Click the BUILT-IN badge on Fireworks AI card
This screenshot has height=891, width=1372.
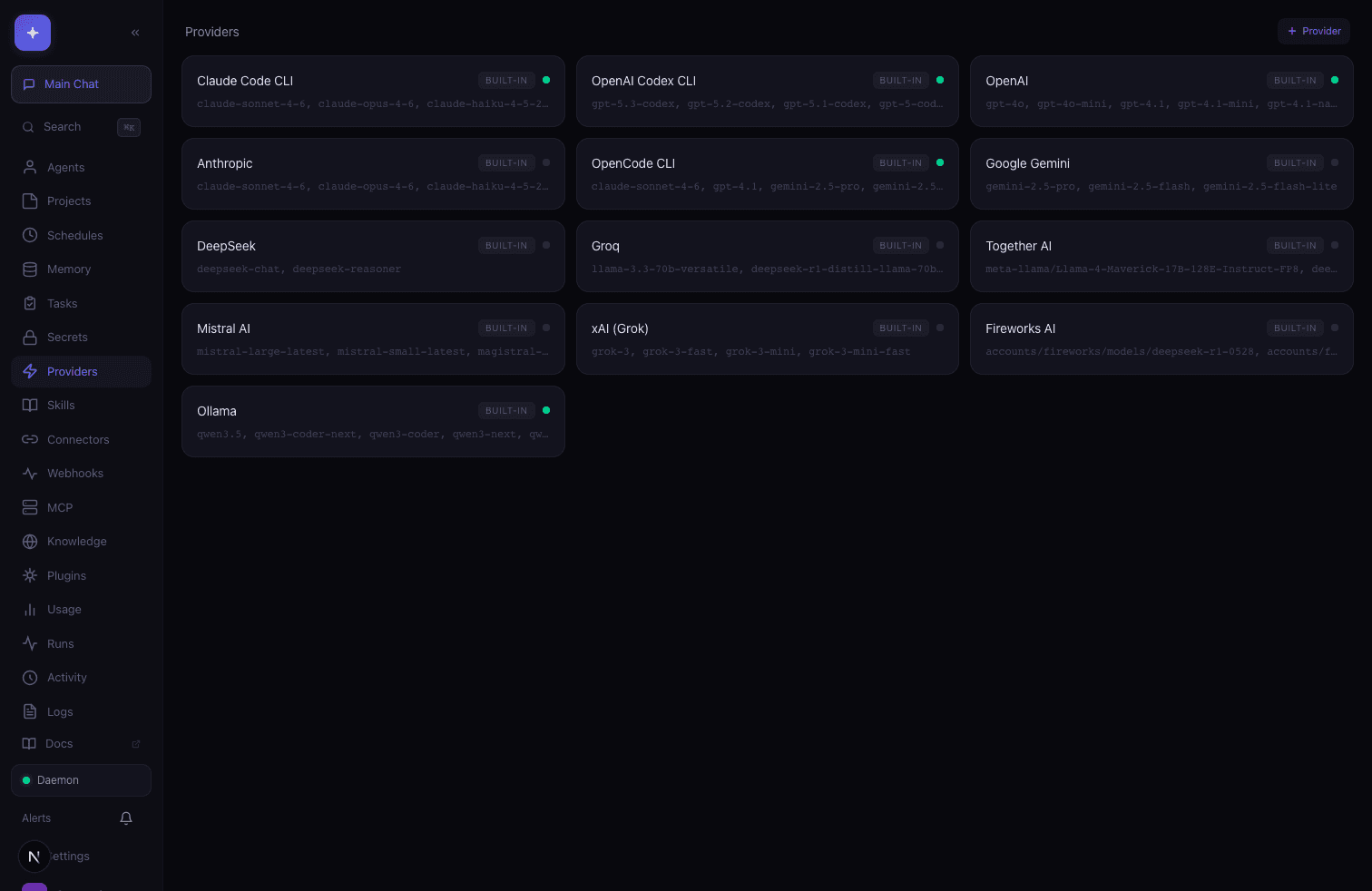click(x=1295, y=328)
